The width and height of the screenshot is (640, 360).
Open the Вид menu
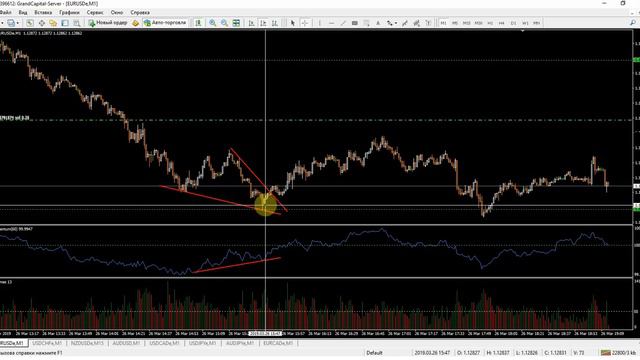(x=23, y=12)
